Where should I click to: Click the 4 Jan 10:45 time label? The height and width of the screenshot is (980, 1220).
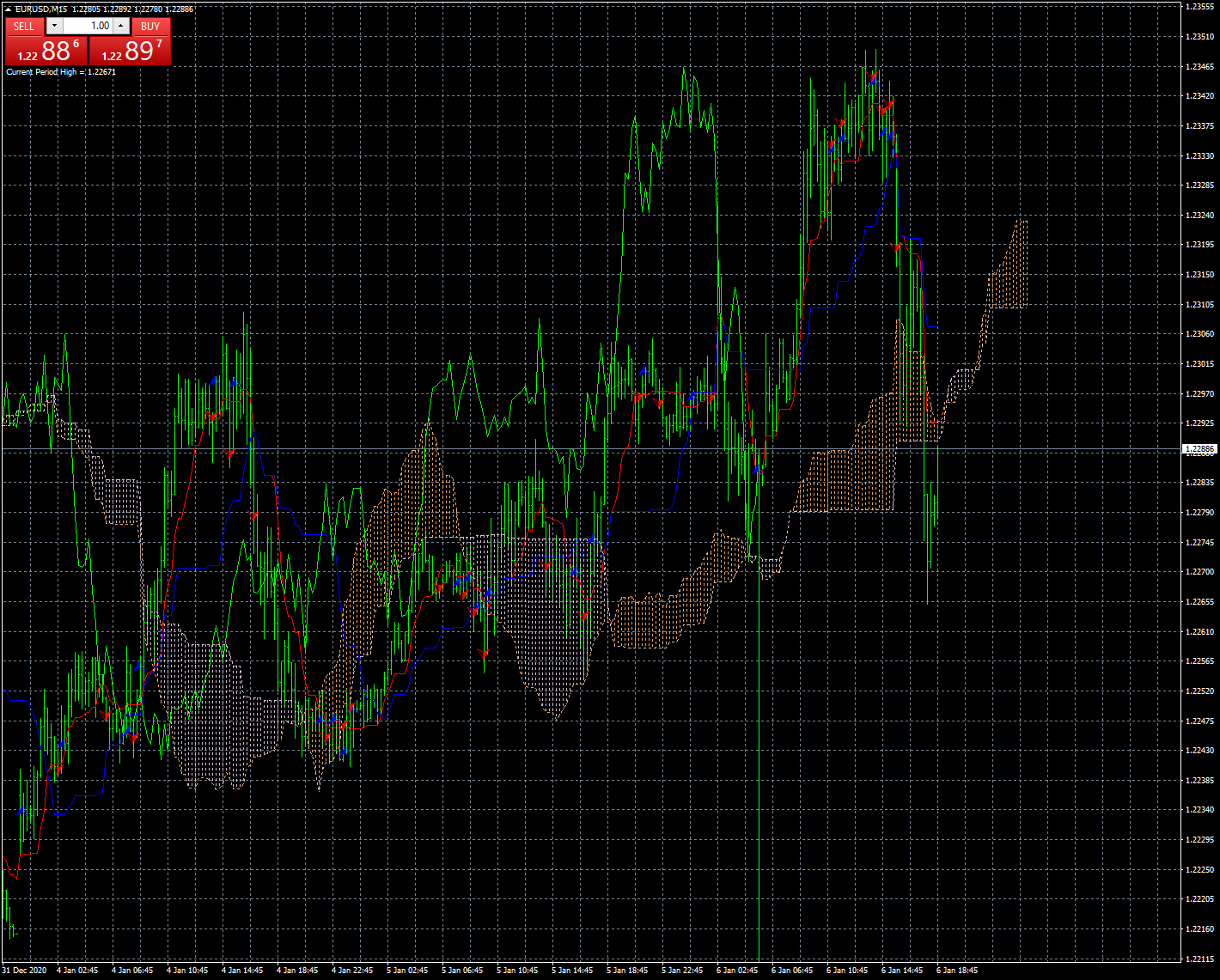point(187,971)
